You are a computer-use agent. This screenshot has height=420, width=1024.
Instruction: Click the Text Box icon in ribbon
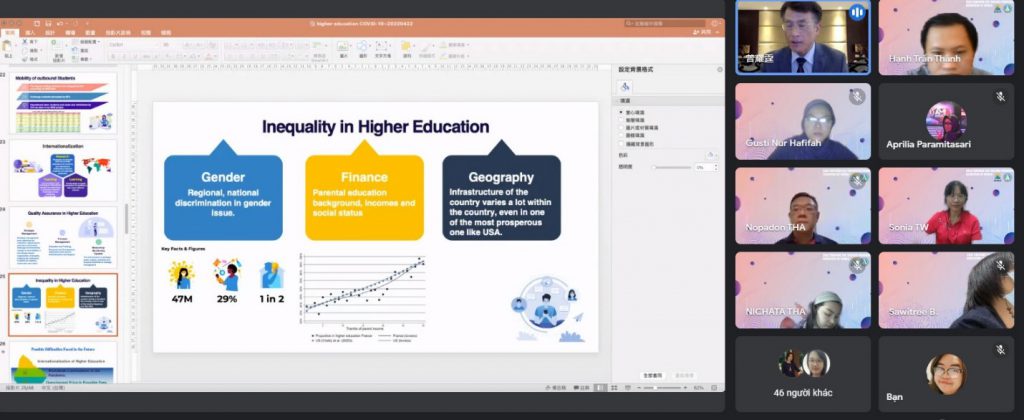382,46
